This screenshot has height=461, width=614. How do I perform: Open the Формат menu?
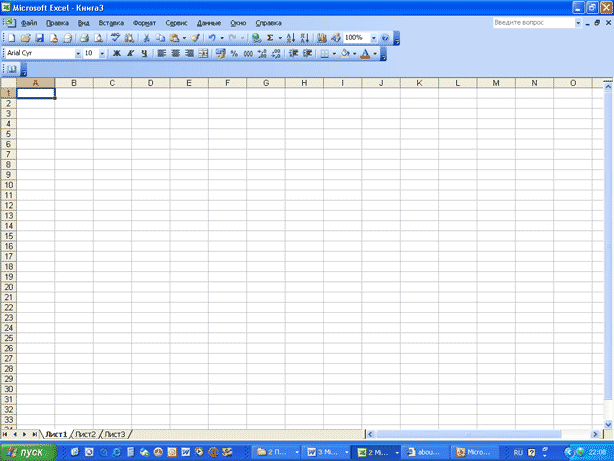point(144,23)
